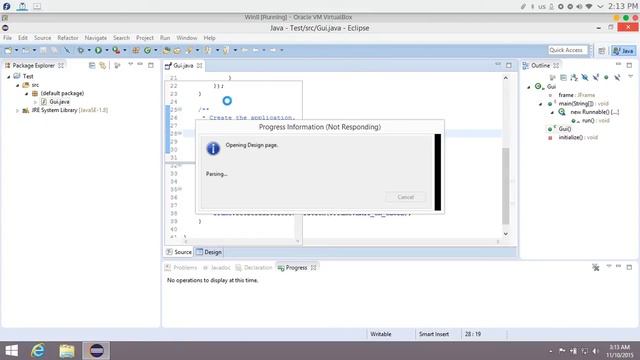This screenshot has width=640, height=360.
Task: Toggle Hide Local Types in Outline toolbar
Action: [x=617, y=77]
